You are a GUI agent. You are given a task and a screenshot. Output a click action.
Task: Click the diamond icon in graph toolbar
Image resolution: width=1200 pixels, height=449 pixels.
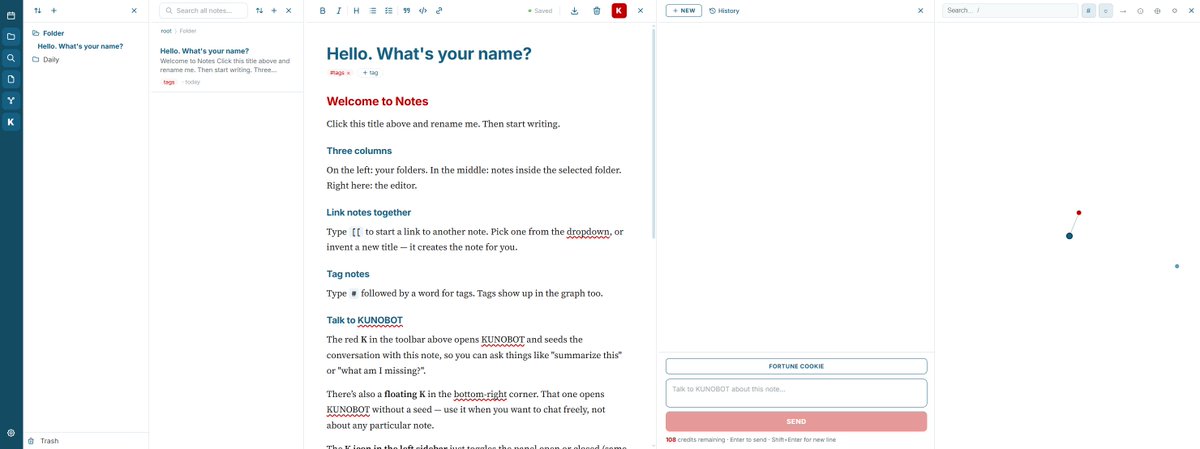click(x=1174, y=10)
